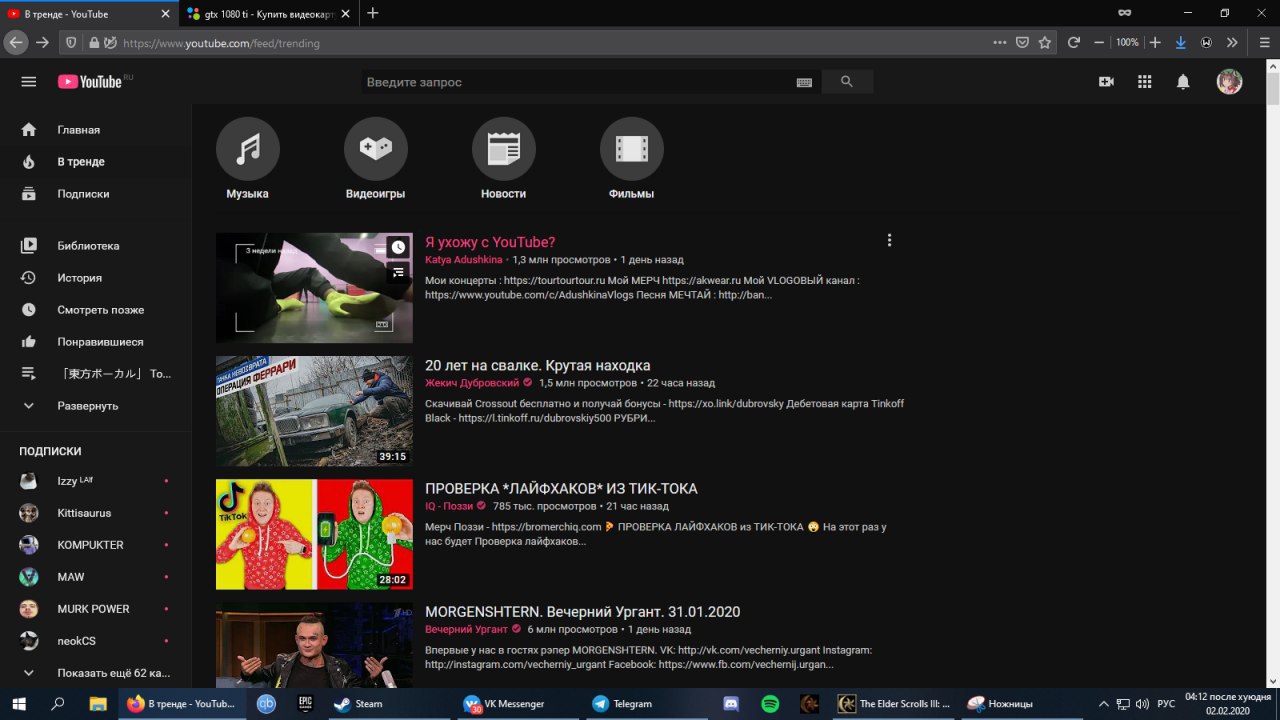Open the on-screen keyboard in search box

coord(804,82)
